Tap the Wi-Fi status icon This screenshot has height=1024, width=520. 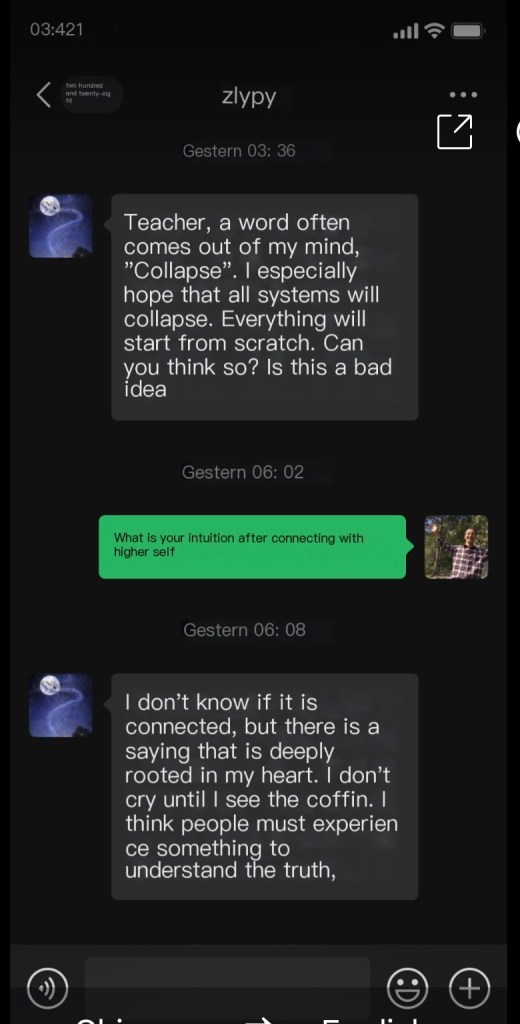(x=434, y=29)
